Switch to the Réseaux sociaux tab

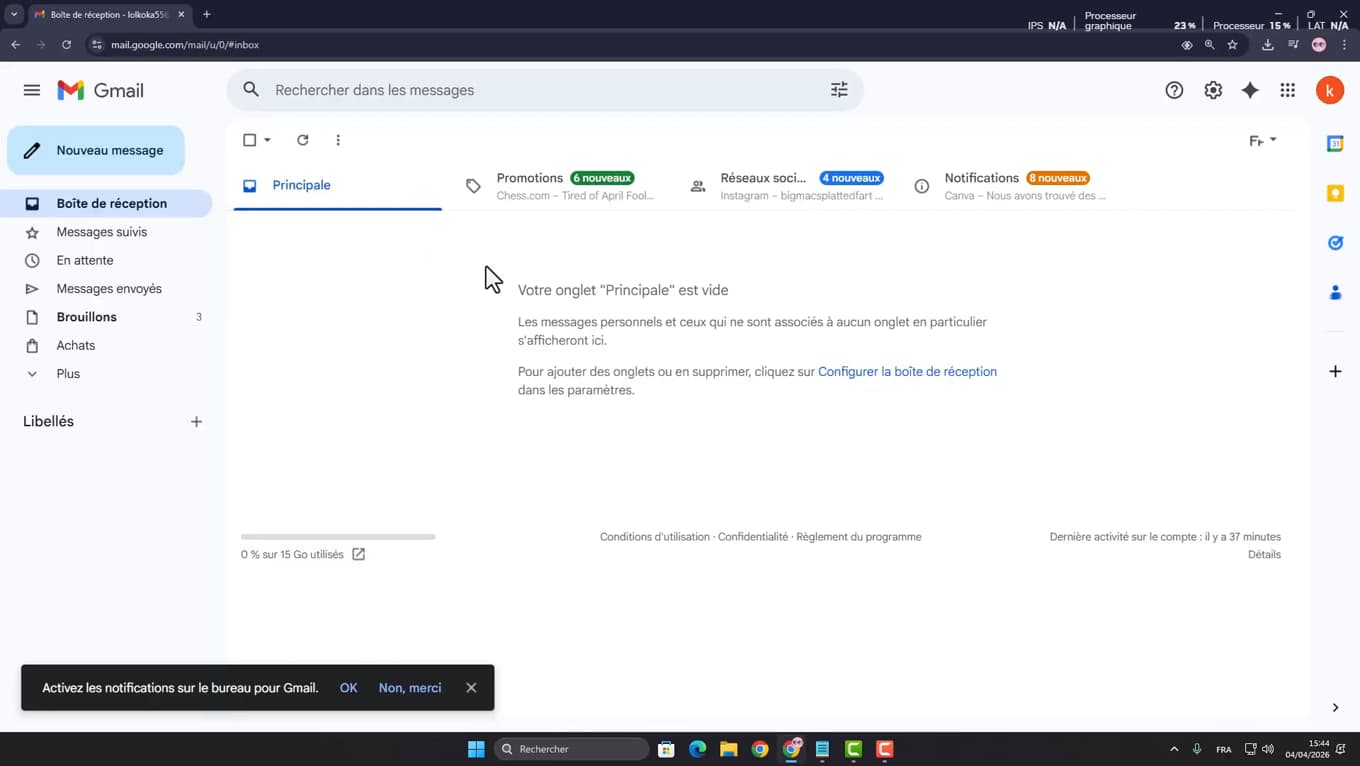pyautogui.click(x=785, y=186)
